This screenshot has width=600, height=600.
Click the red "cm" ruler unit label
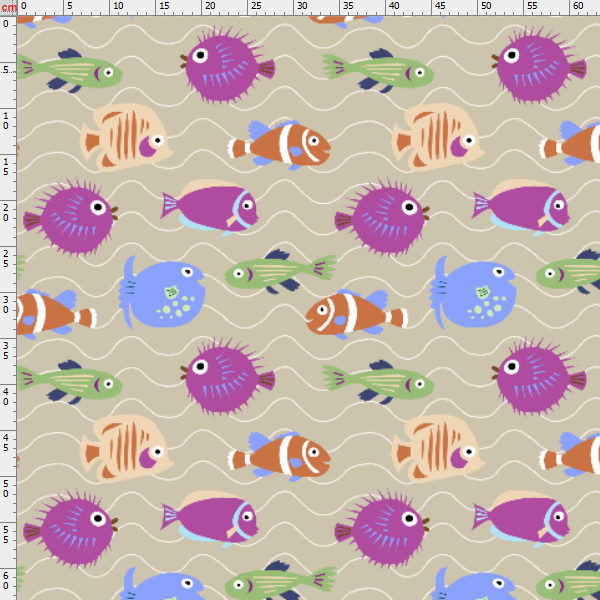click(x=9, y=7)
